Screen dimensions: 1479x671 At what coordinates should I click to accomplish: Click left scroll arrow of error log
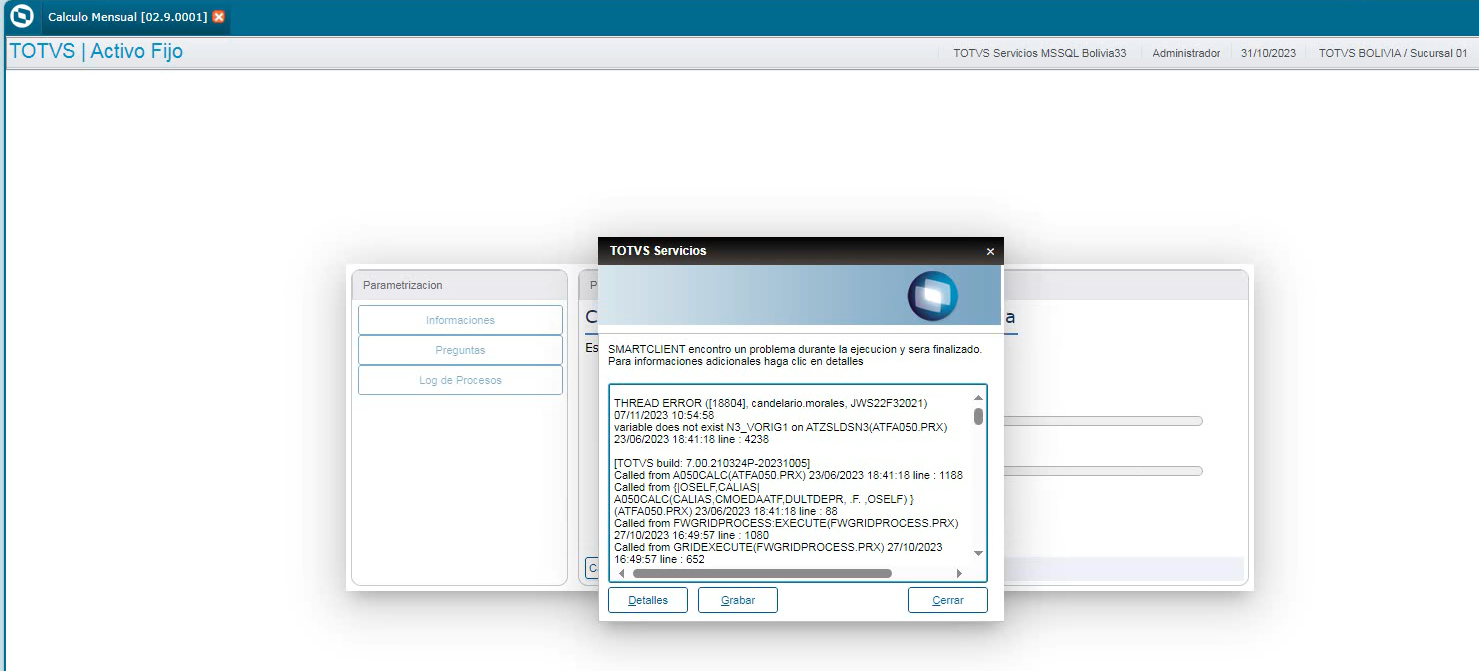(x=620, y=573)
